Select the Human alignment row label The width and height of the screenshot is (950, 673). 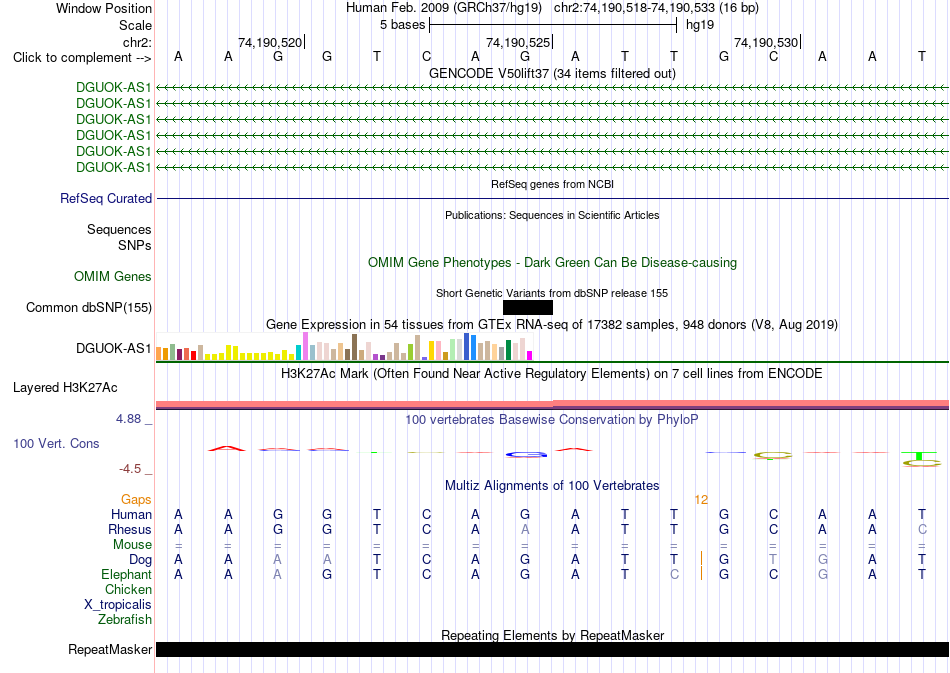tap(131, 515)
